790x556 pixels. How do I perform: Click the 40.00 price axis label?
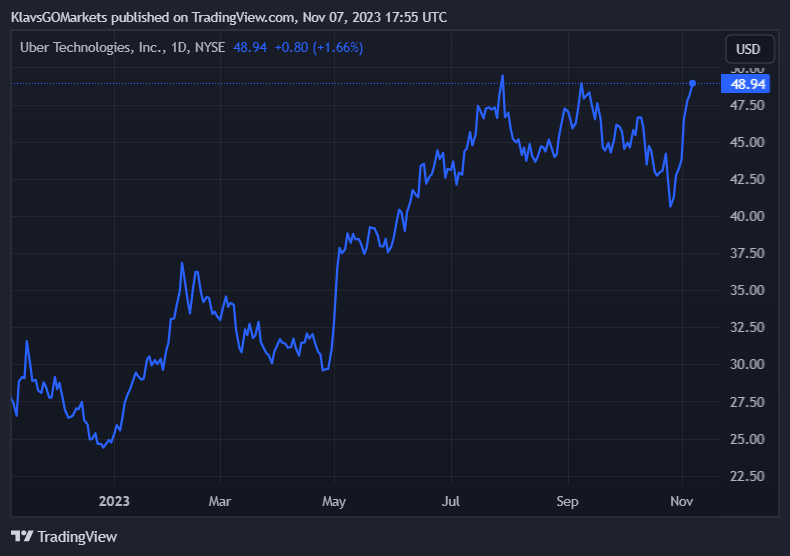[747, 216]
